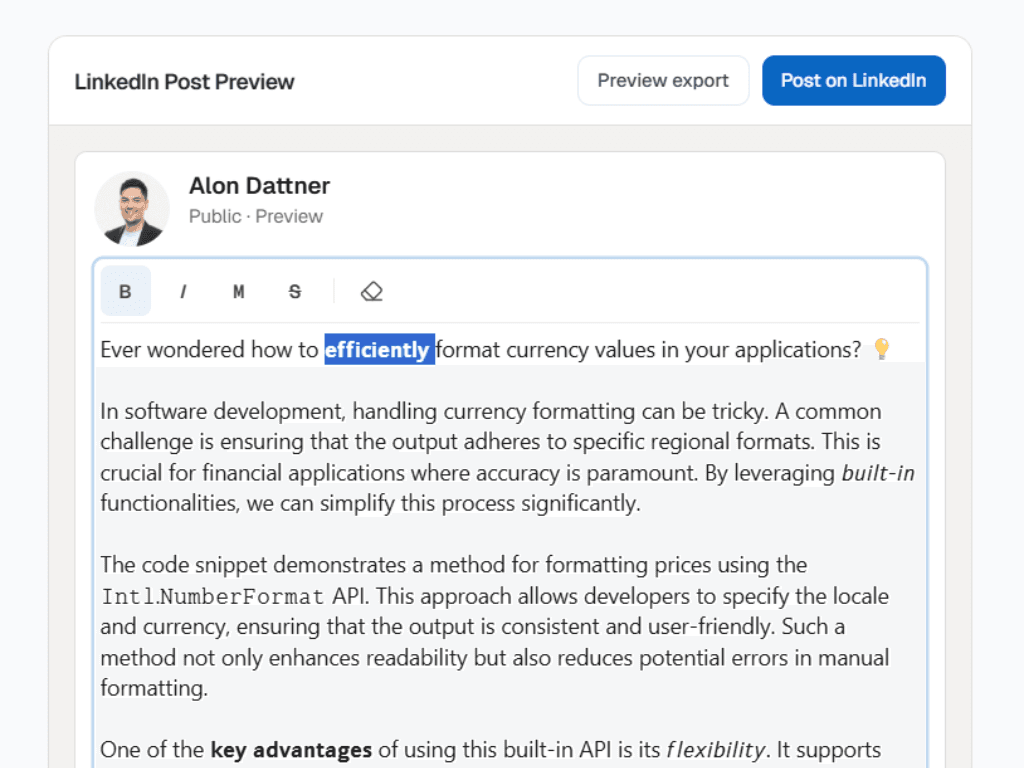1024x768 pixels.
Task: Click the bold text 'key advantages'
Action: (291, 750)
